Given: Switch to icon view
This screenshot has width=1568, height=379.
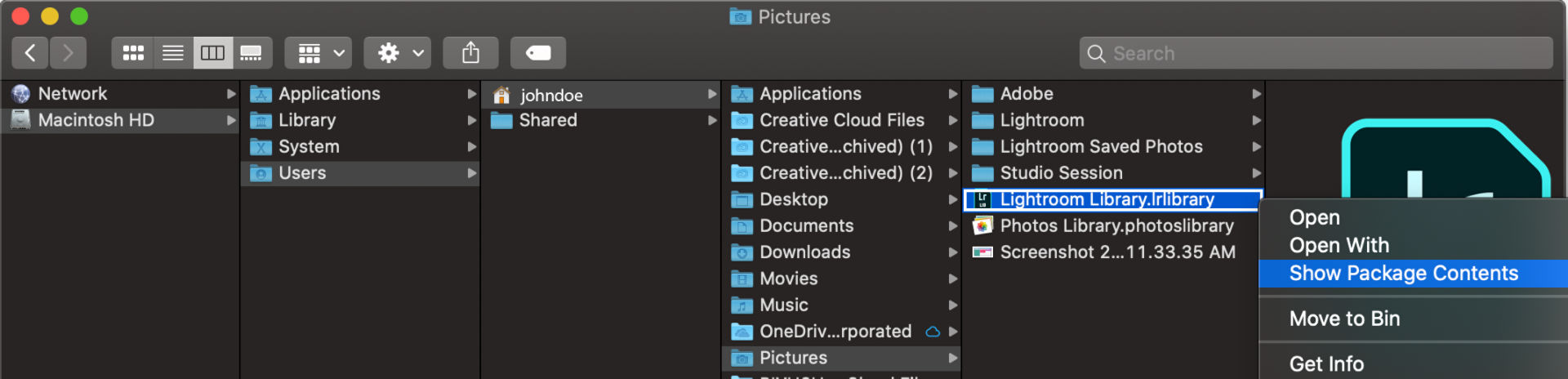Looking at the screenshot, I should pos(132,53).
